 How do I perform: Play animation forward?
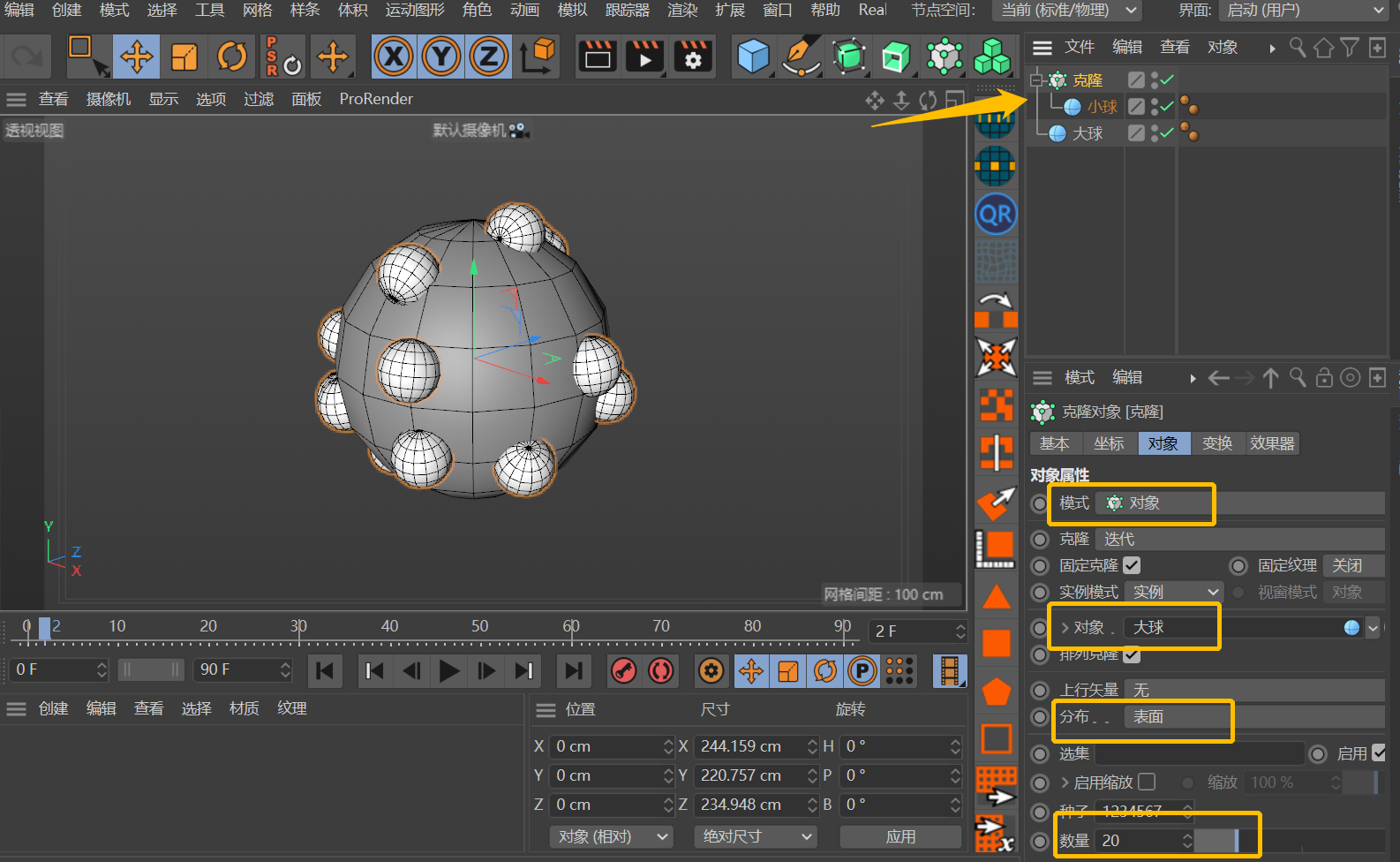[x=448, y=671]
